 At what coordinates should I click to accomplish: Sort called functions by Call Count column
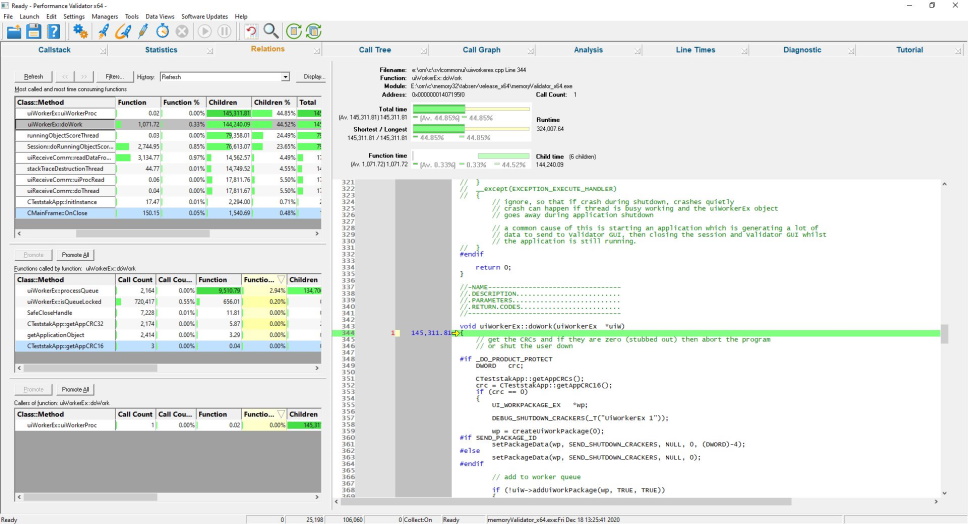click(135, 280)
